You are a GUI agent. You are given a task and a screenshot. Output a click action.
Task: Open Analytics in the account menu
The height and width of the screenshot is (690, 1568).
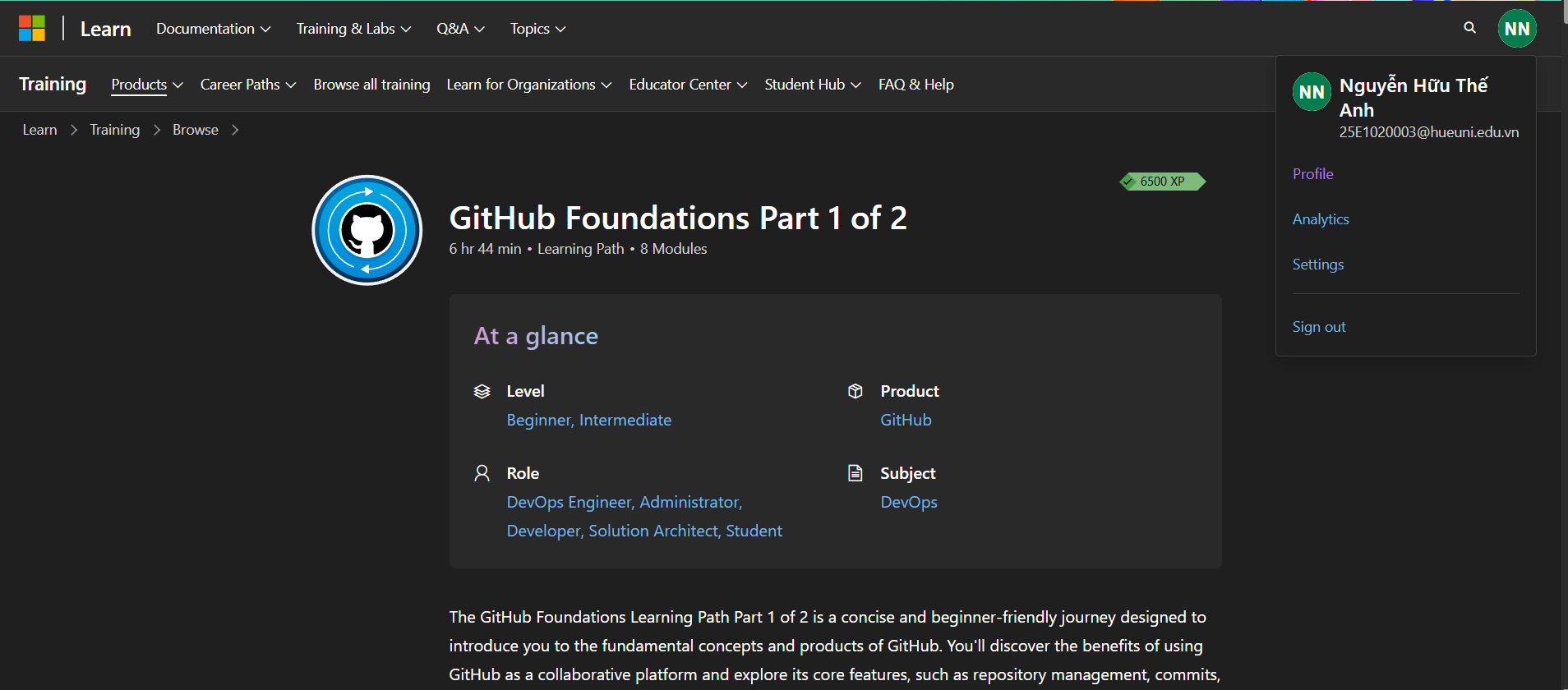(x=1321, y=219)
